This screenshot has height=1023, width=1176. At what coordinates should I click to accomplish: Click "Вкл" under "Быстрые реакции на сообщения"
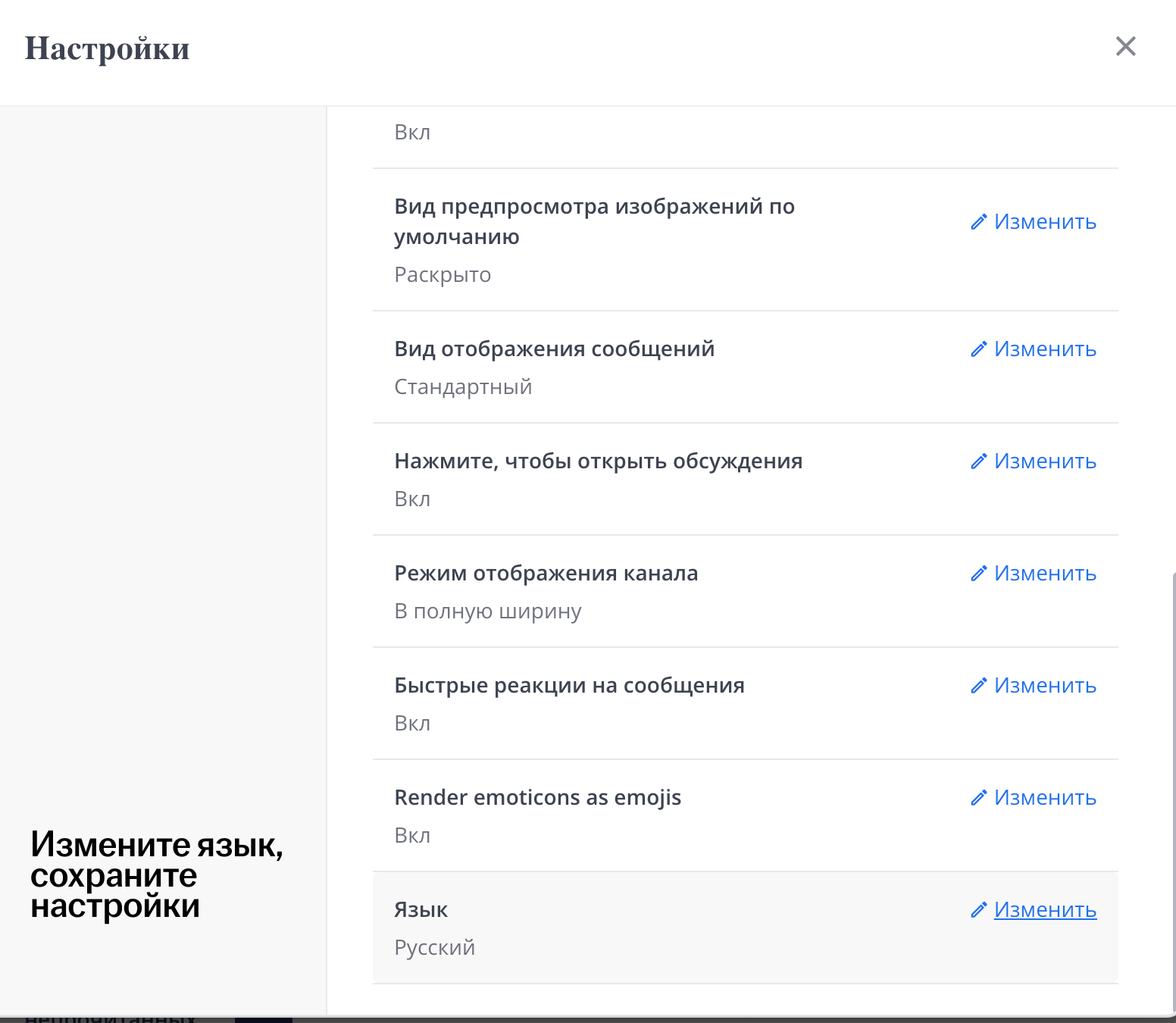(412, 723)
